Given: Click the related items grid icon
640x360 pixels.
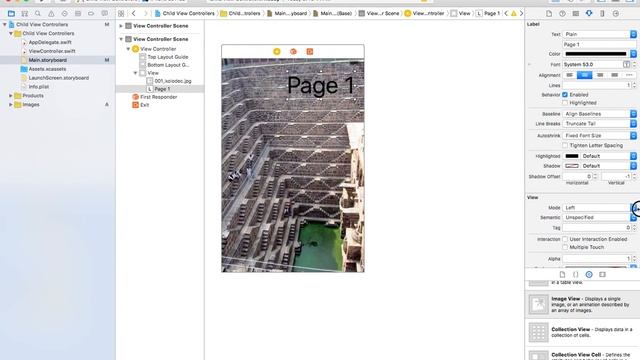Looking at the screenshot, I should pyautogui.click(x=121, y=13).
